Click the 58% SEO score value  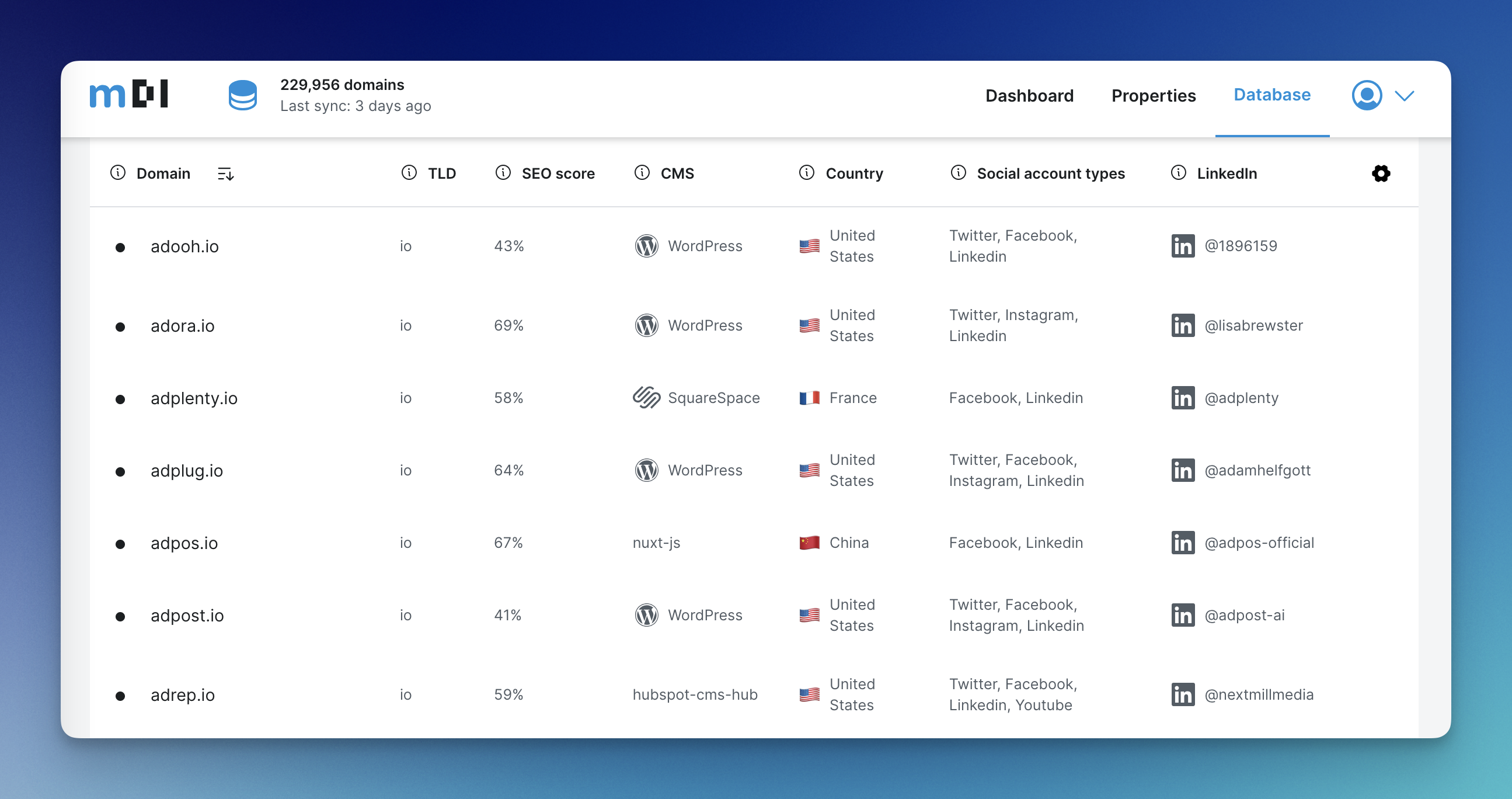coord(508,398)
